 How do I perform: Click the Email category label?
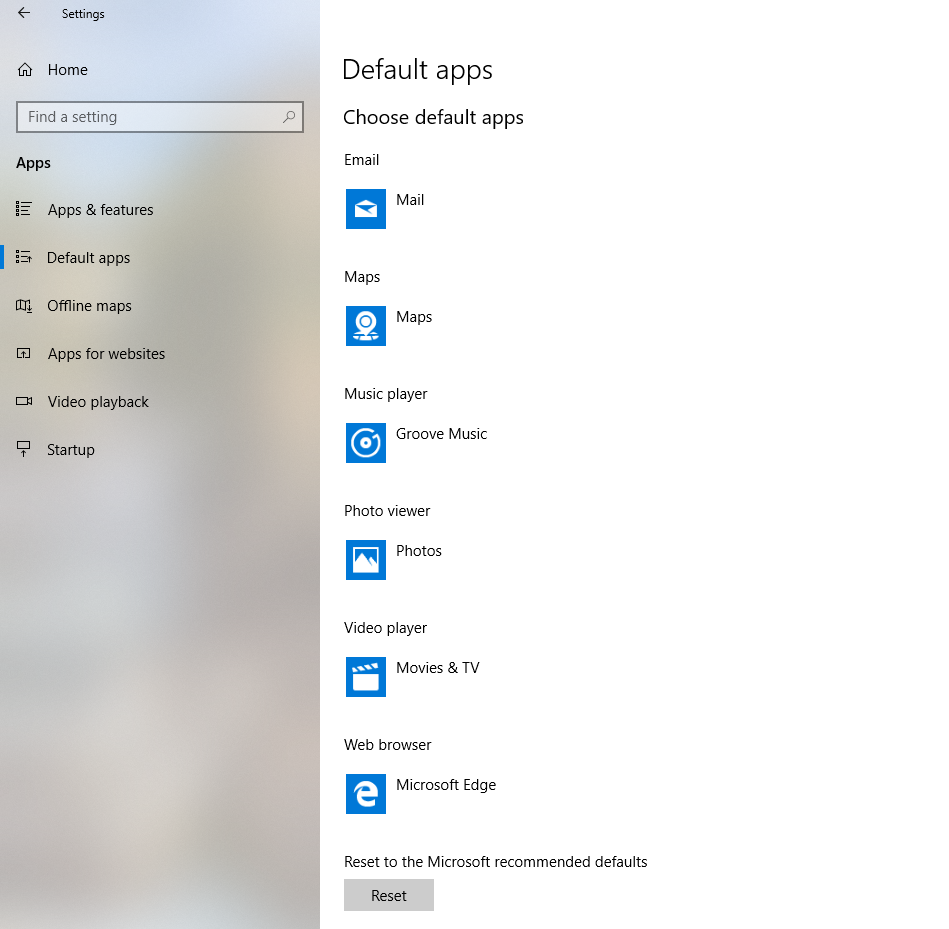coord(361,160)
